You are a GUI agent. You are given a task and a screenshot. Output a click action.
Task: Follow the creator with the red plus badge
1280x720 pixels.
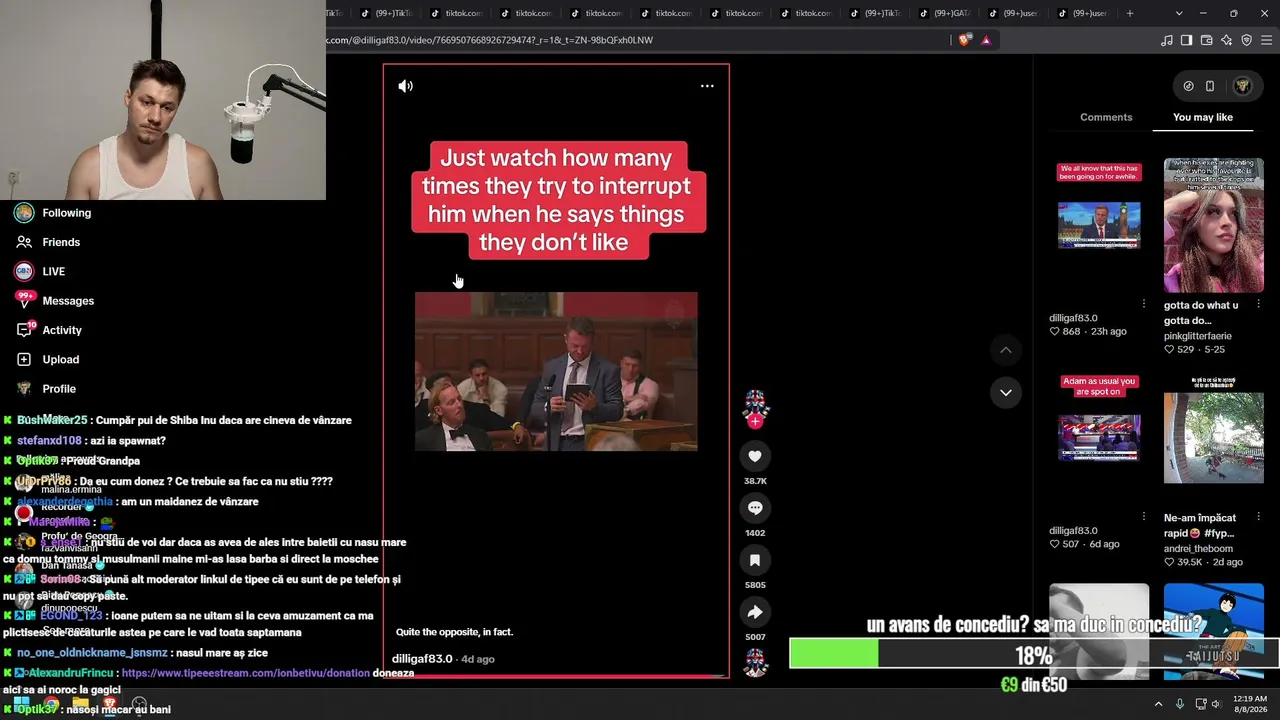coord(755,422)
